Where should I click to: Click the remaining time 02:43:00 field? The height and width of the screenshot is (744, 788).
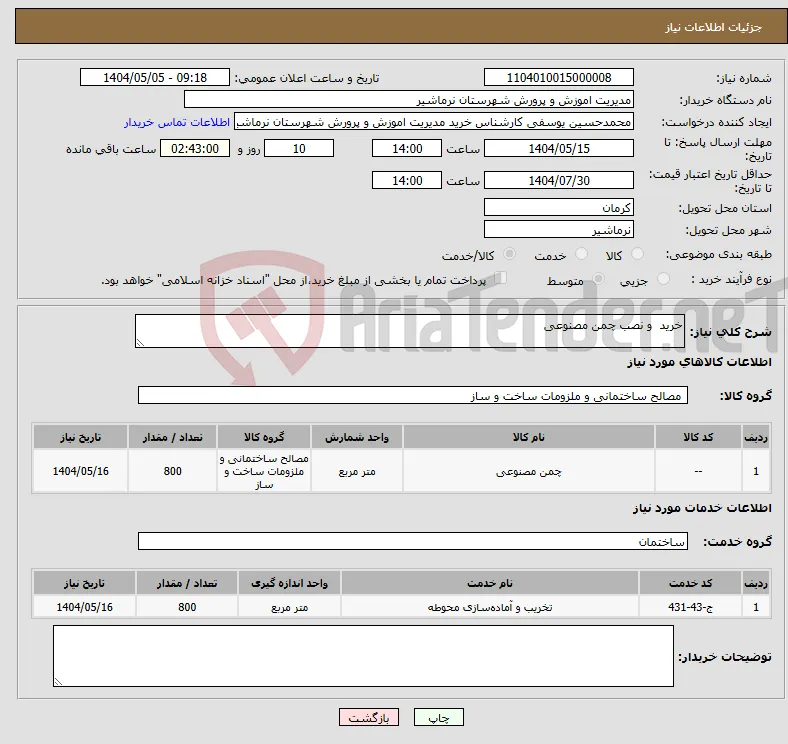tap(195, 149)
